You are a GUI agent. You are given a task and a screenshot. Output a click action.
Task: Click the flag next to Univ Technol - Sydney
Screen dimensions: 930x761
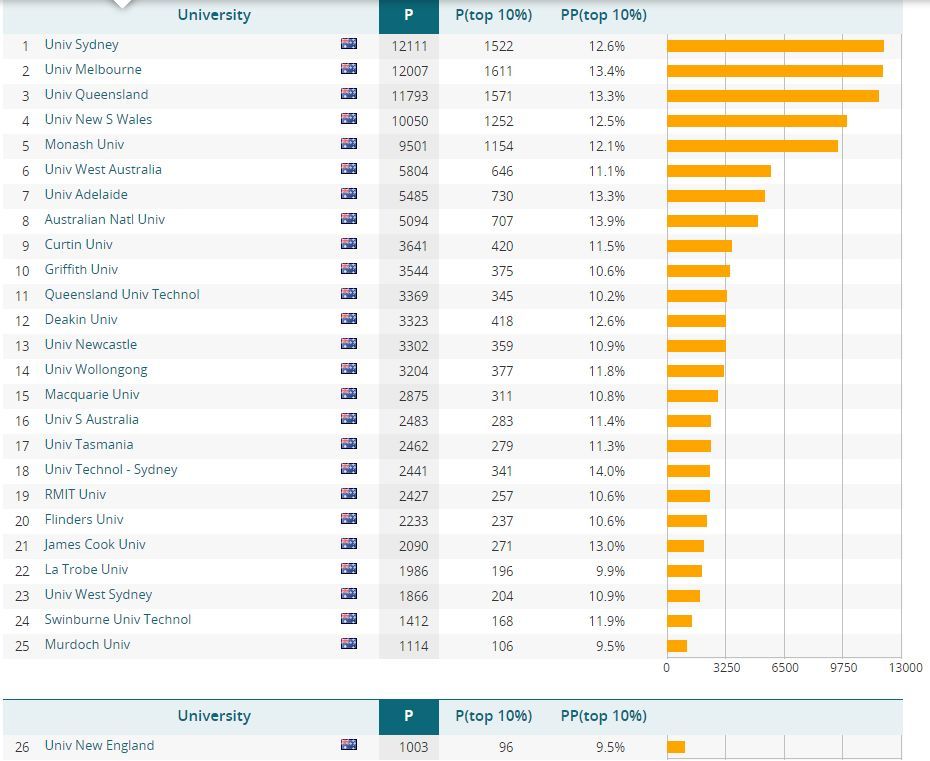coord(349,468)
